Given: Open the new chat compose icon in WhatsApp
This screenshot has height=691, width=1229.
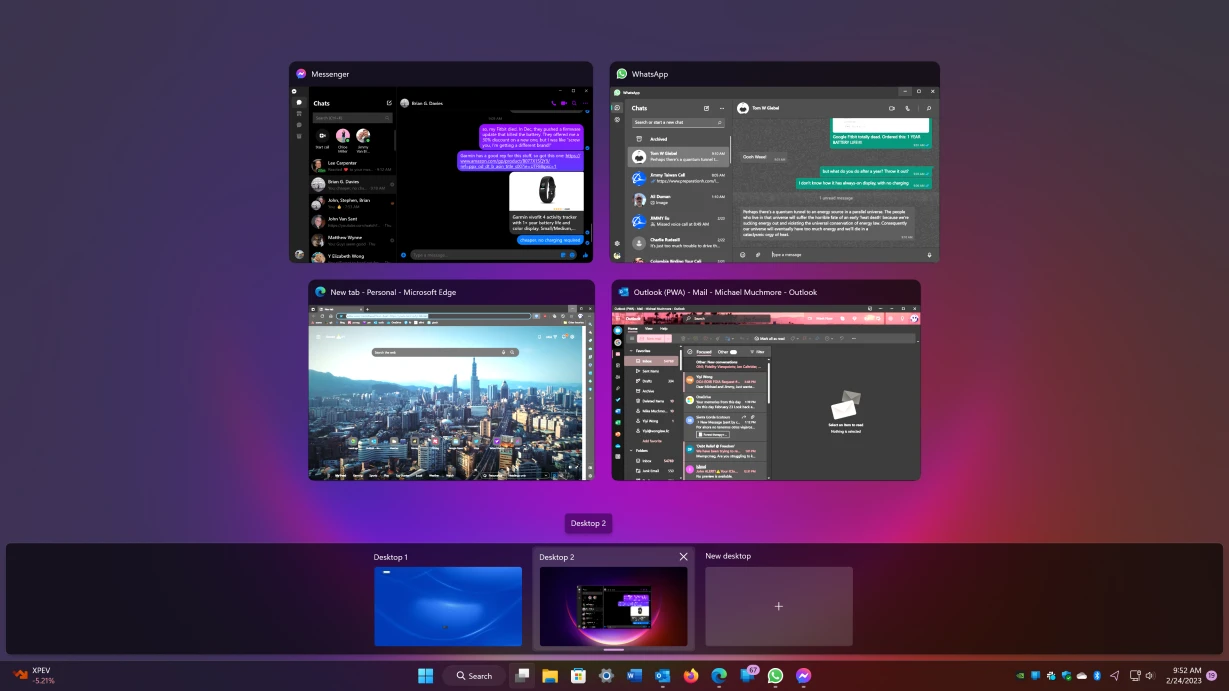Looking at the screenshot, I should pyautogui.click(x=708, y=108).
